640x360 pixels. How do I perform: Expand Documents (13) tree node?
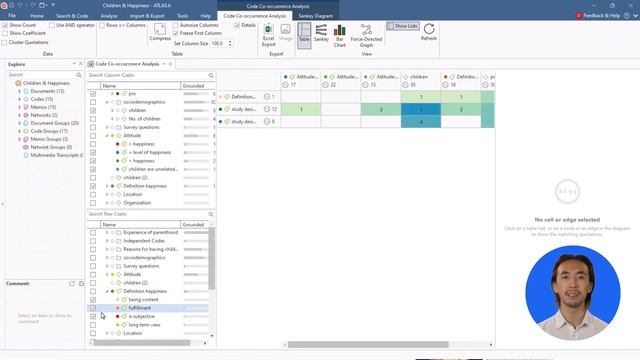[19, 91]
